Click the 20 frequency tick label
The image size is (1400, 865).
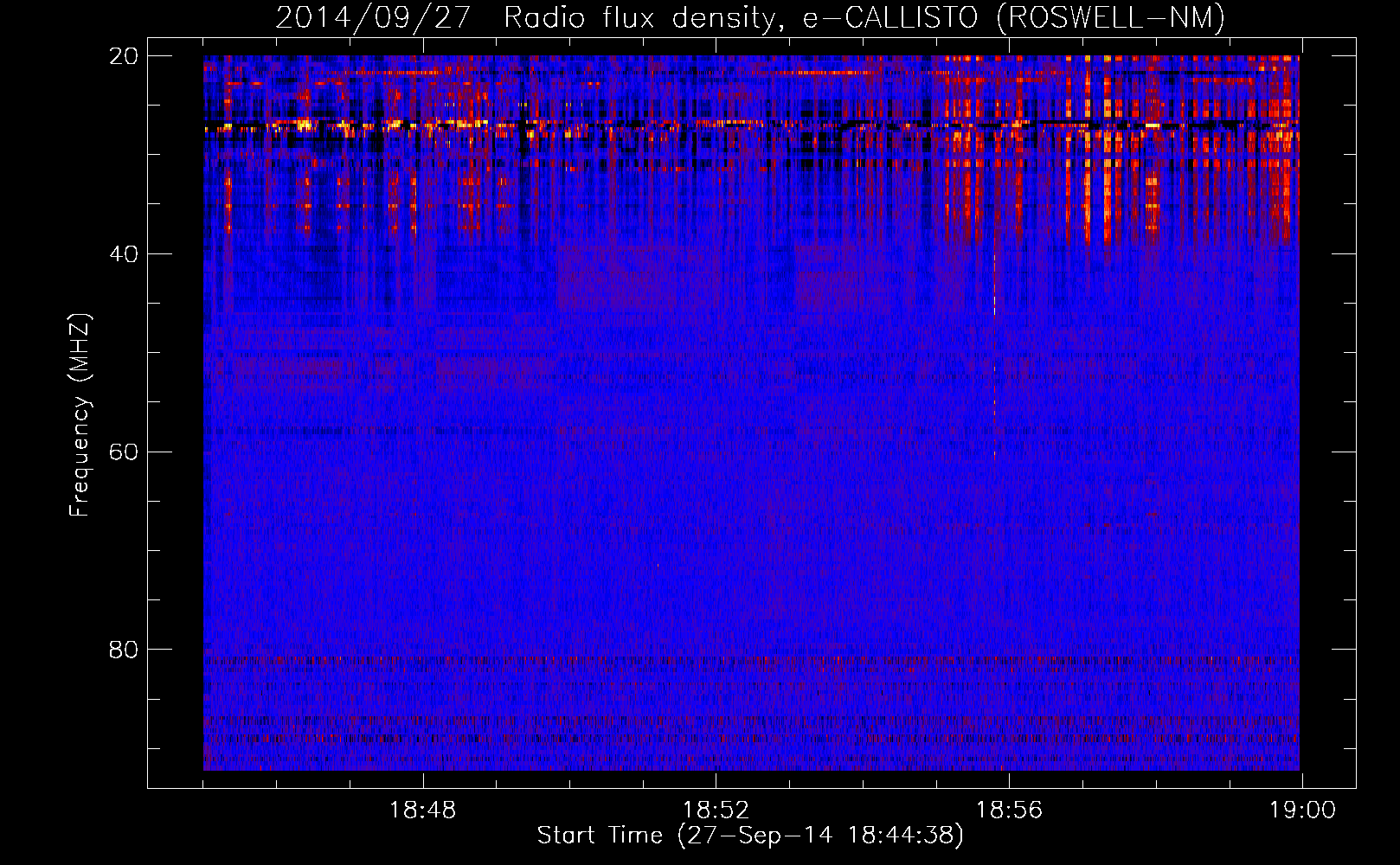coord(124,56)
